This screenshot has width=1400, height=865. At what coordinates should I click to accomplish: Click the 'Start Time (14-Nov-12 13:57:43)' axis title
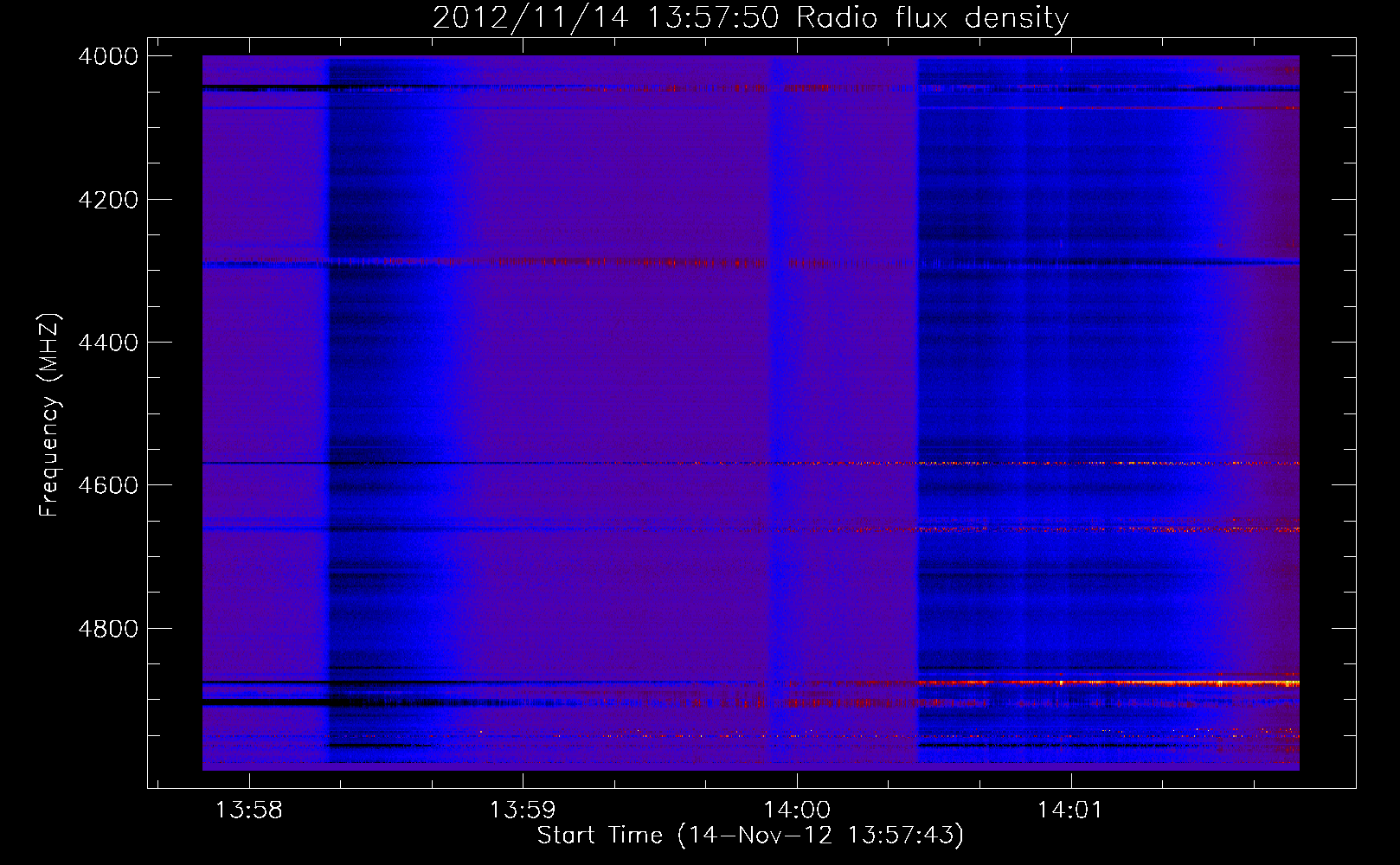[x=750, y=836]
